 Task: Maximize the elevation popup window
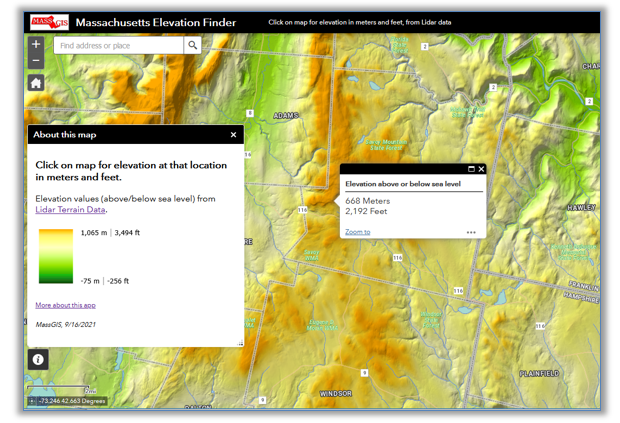tap(472, 169)
